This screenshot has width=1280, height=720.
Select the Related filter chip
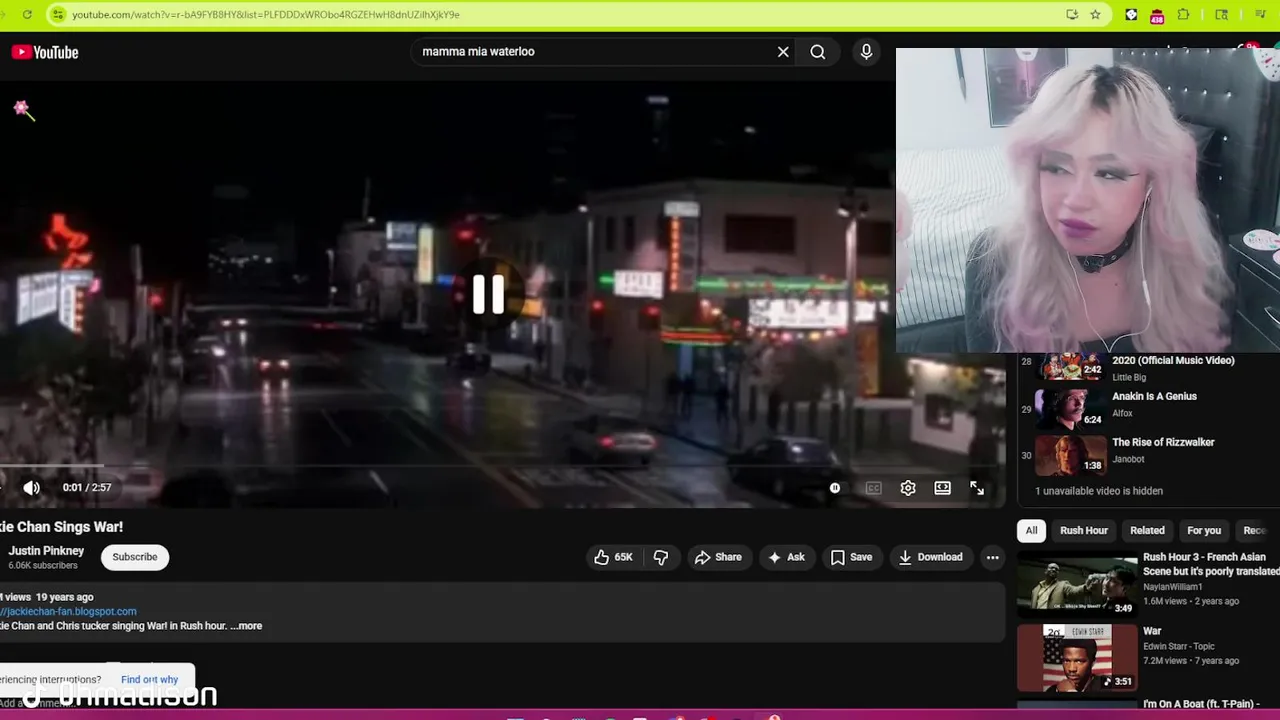tap(1147, 531)
